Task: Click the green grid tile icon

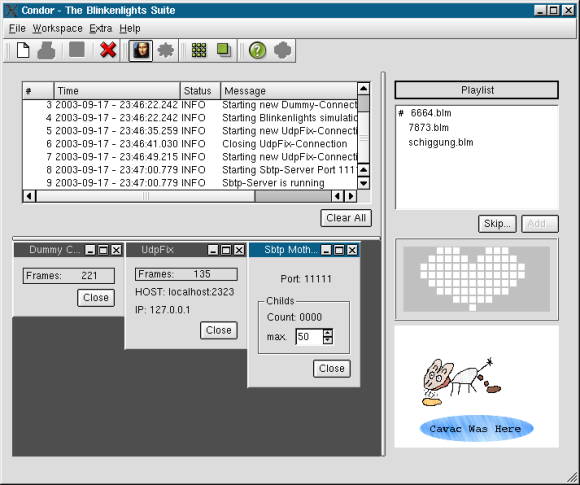Action: (199, 50)
